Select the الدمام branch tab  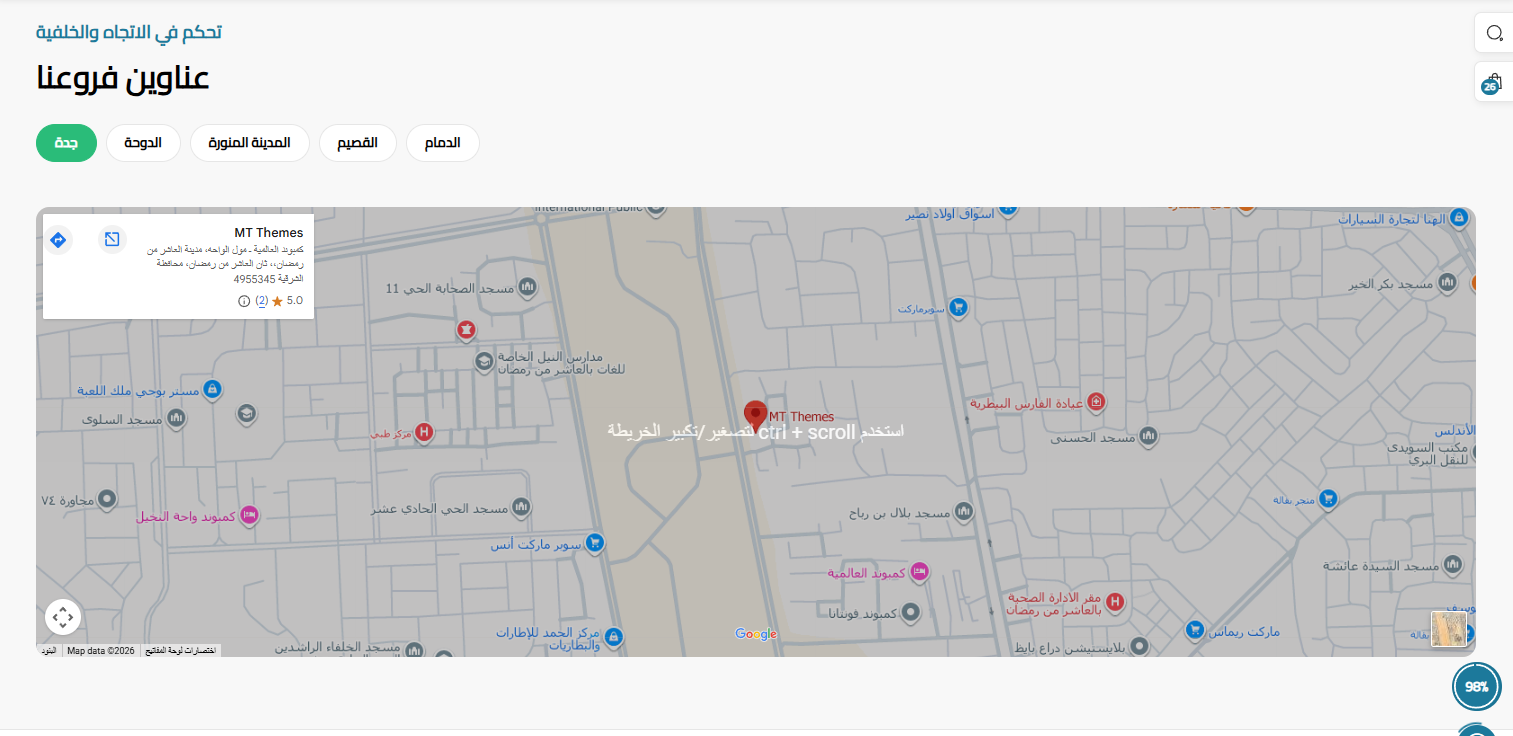[x=442, y=143]
